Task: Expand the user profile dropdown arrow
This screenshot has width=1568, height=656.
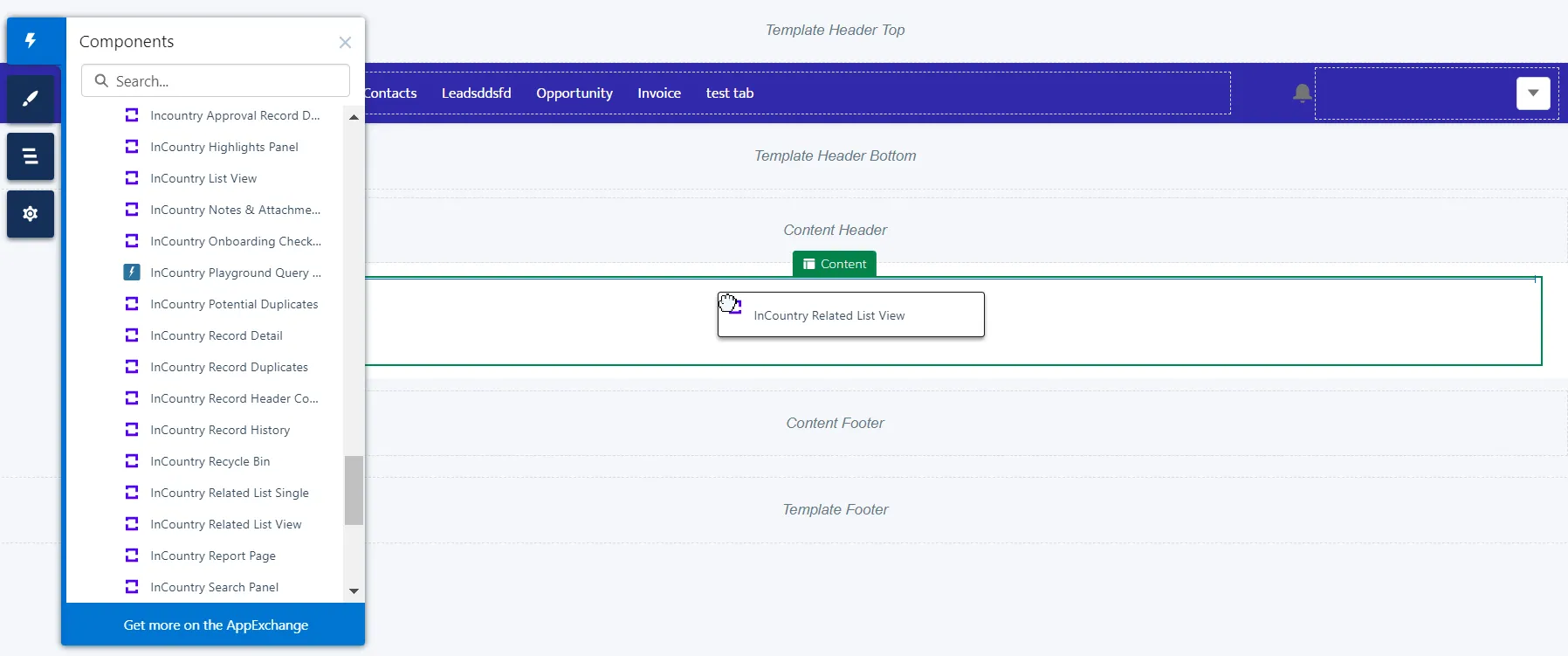Action: point(1532,93)
